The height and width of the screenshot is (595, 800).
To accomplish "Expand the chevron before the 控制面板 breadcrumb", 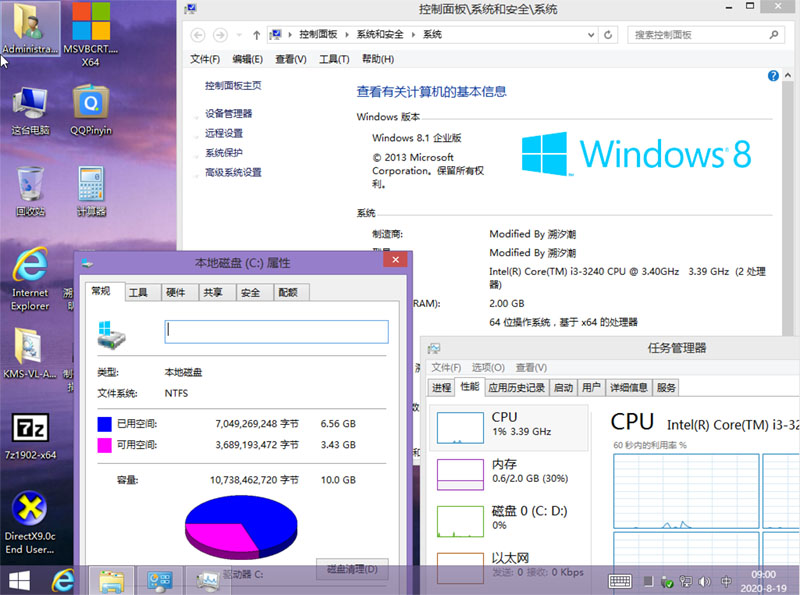I will pyautogui.click(x=289, y=35).
